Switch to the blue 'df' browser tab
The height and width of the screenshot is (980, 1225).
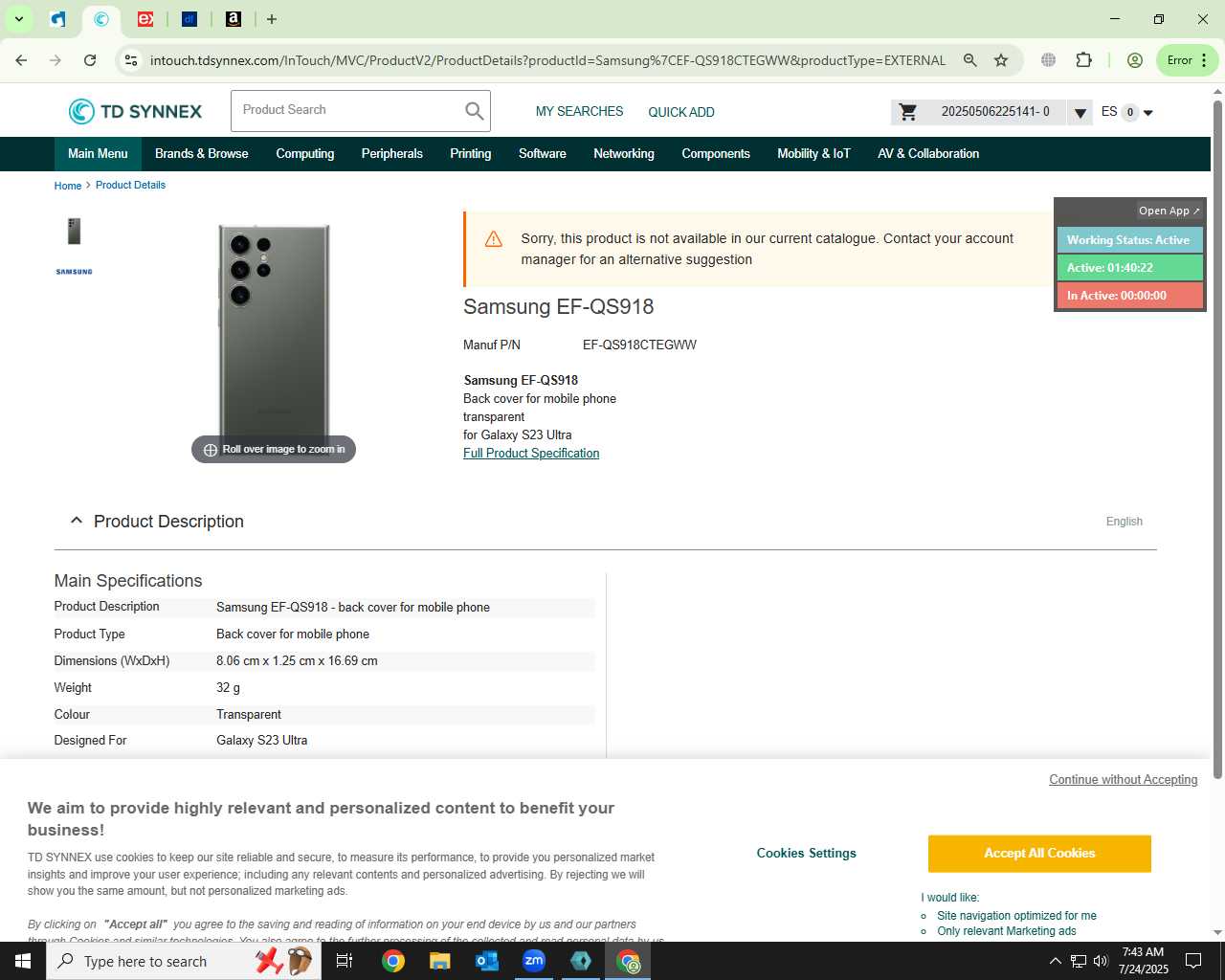pyautogui.click(x=189, y=19)
